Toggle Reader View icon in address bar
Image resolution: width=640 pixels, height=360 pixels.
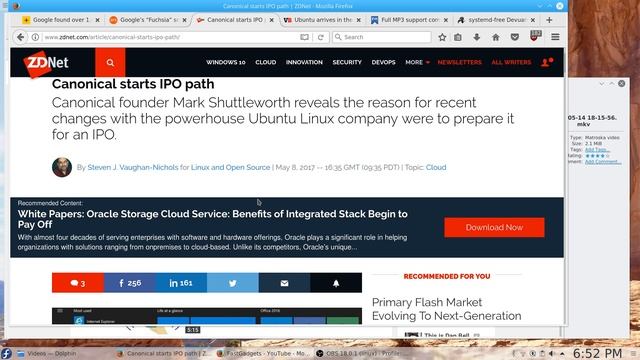point(304,37)
